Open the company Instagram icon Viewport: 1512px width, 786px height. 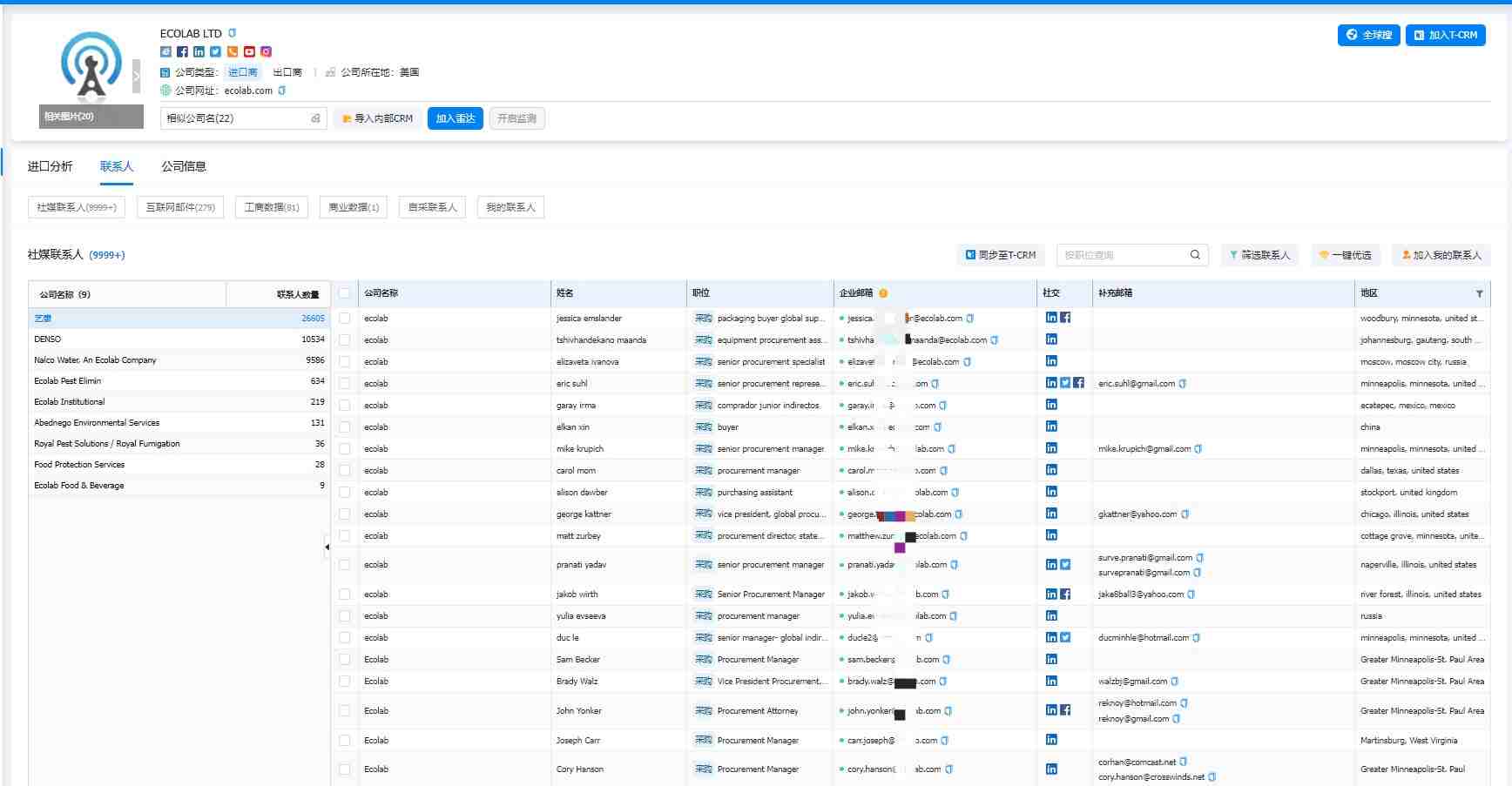[x=266, y=51]
